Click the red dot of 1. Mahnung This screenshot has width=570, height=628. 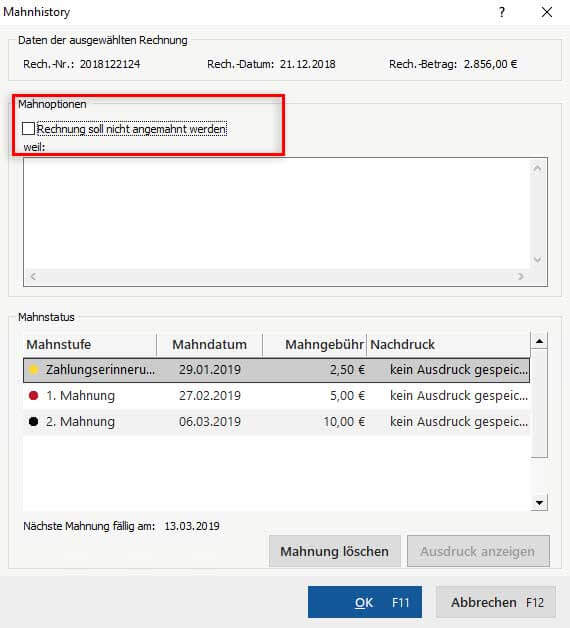coord(34,396)
